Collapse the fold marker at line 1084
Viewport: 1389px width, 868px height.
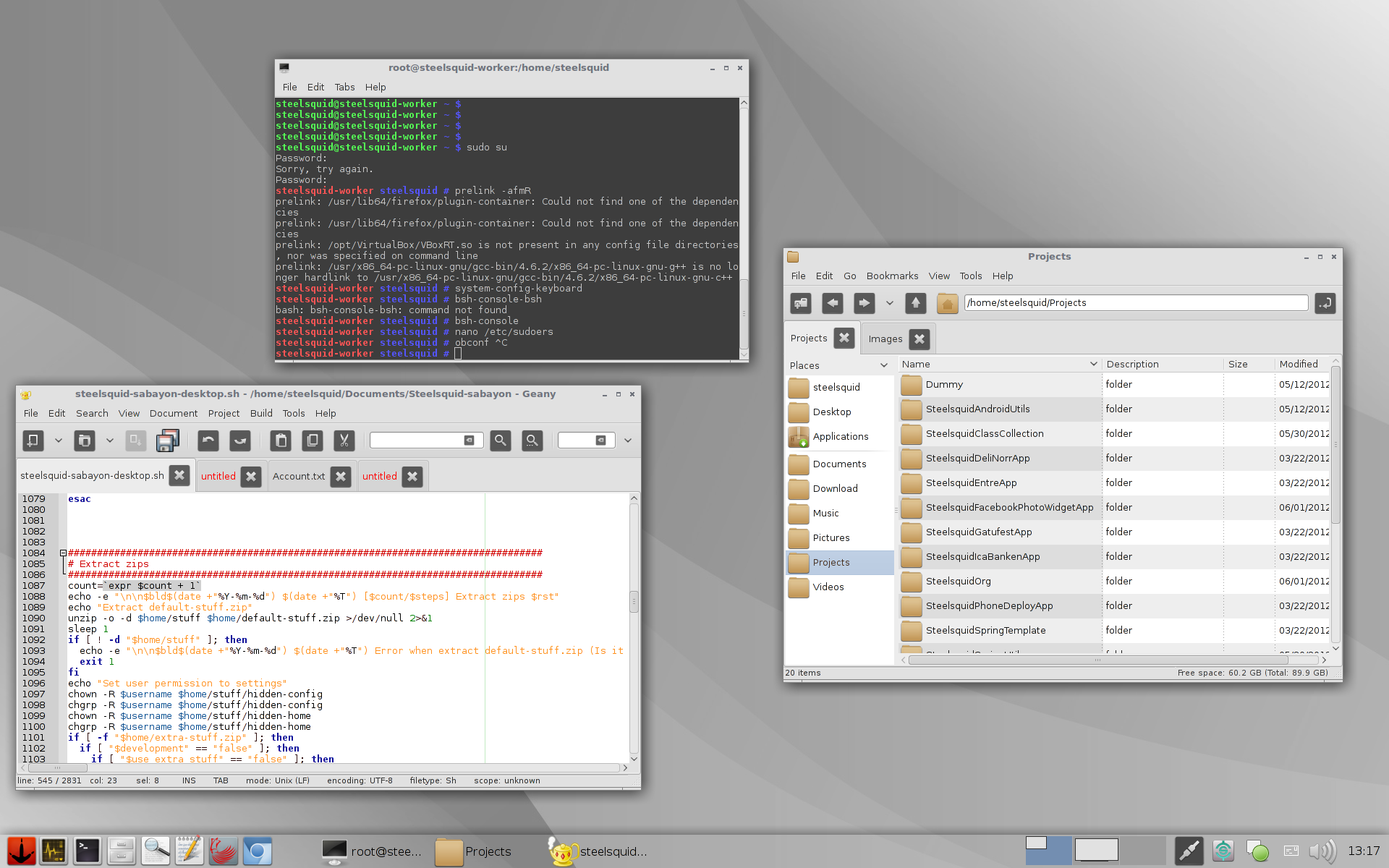click(63, 553)
